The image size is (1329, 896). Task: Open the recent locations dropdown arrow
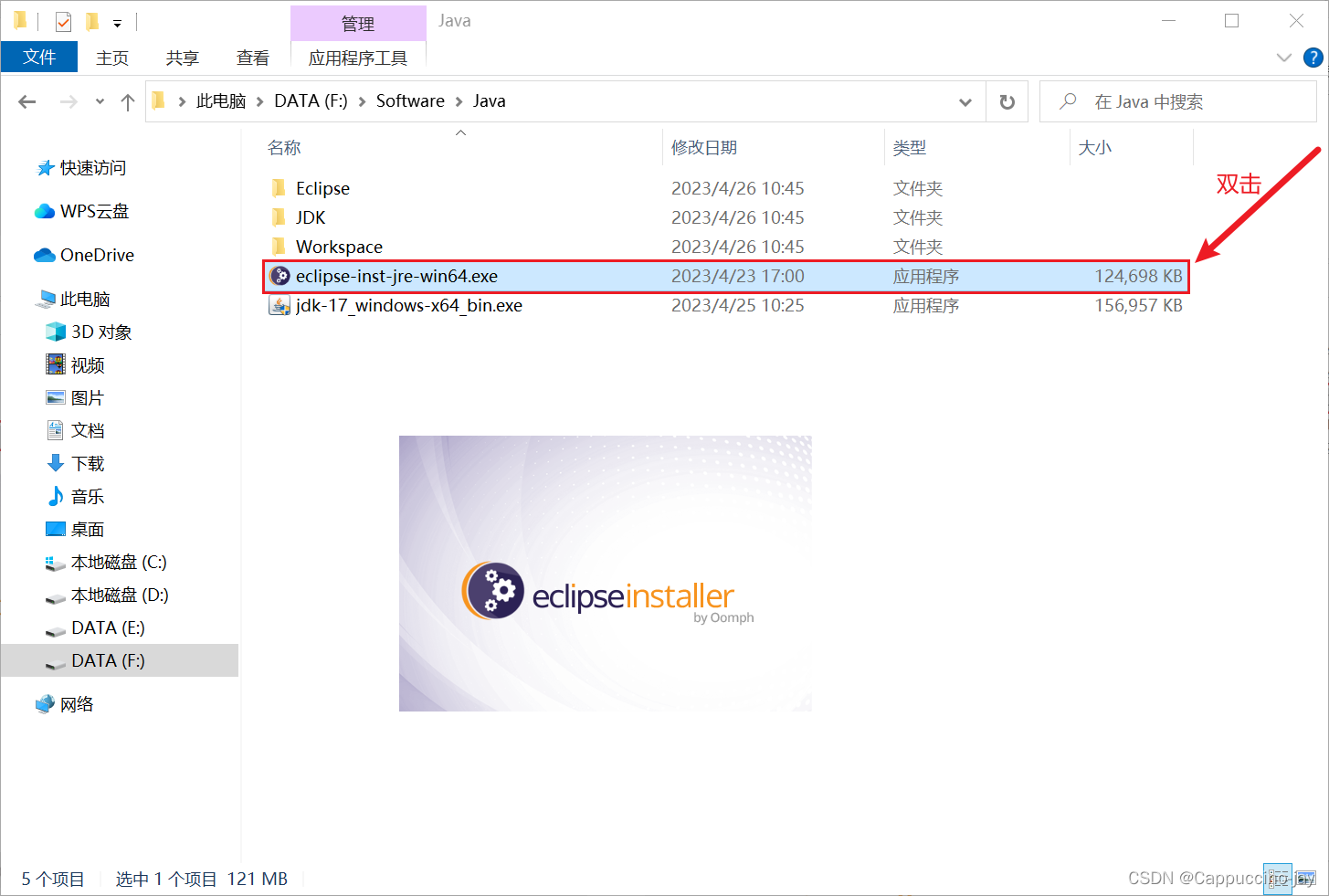[x=100, y=101]
